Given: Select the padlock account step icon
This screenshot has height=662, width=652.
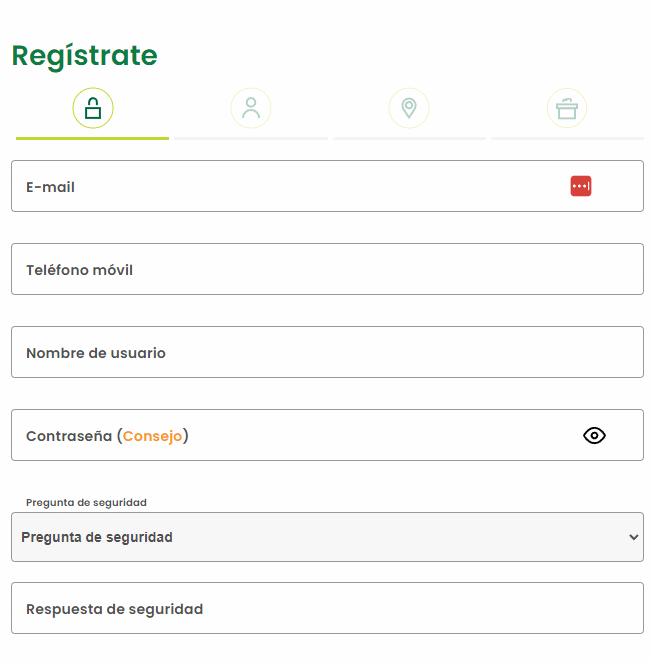Looking at the screenshot, I should pos(93,108).
